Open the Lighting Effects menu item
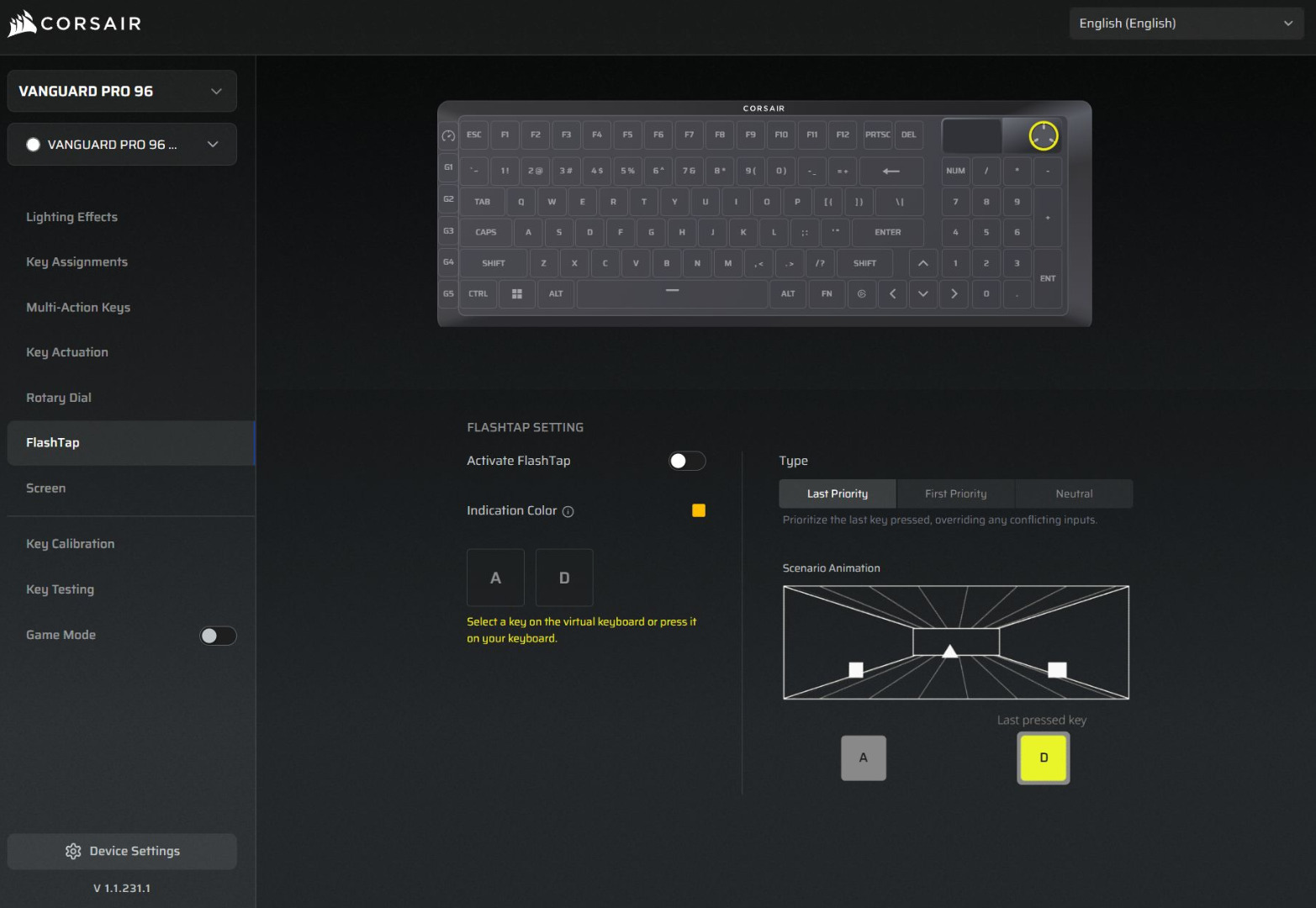 (x=71, y=217)
